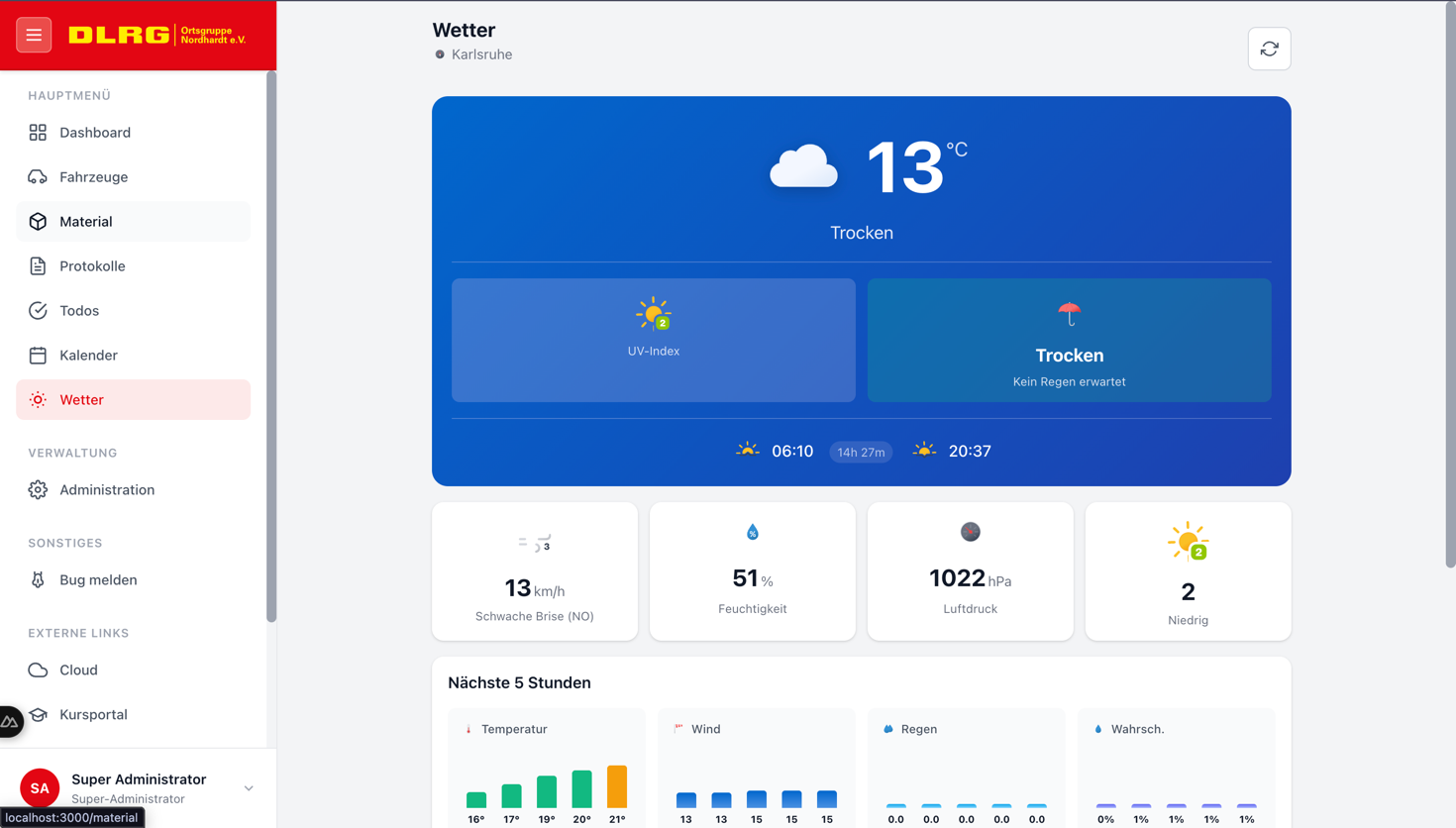Screen dimensions: 1456x828
Task: Click the main page vertical scrollbar
Action: 1450,285
